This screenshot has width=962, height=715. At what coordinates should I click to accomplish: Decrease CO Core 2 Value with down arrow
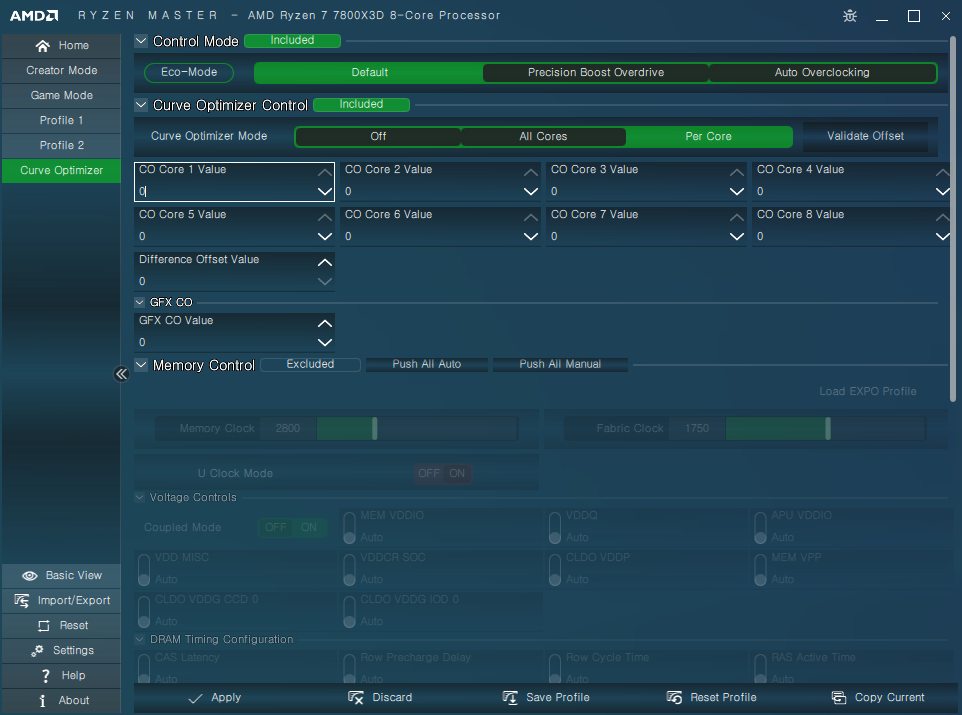[531, 191]
